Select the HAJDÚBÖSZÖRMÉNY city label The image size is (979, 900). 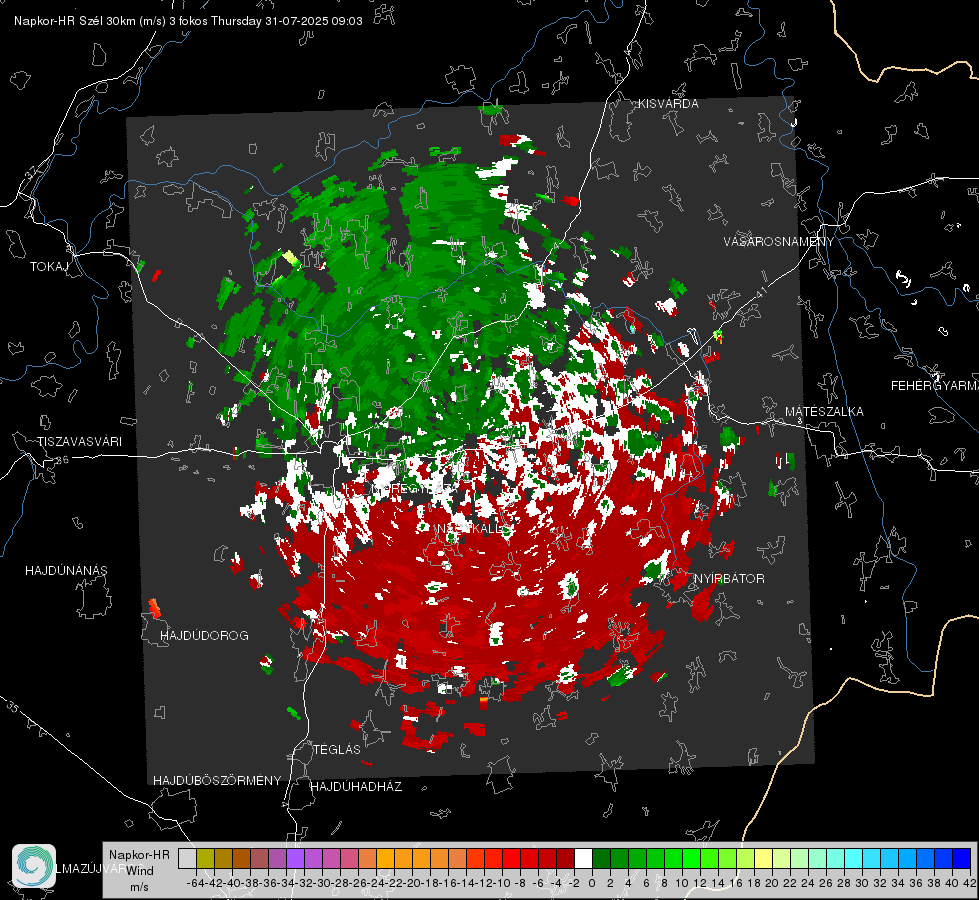point(217,781)
